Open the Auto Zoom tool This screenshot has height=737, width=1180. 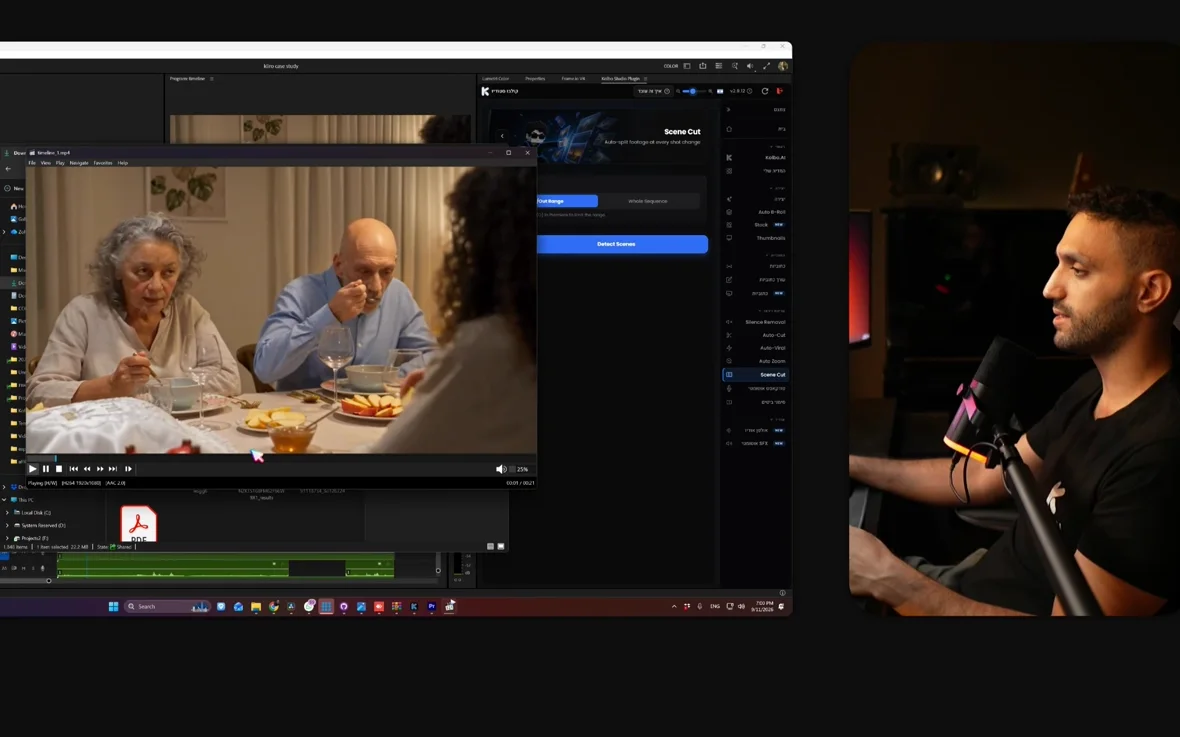point(756,361)
